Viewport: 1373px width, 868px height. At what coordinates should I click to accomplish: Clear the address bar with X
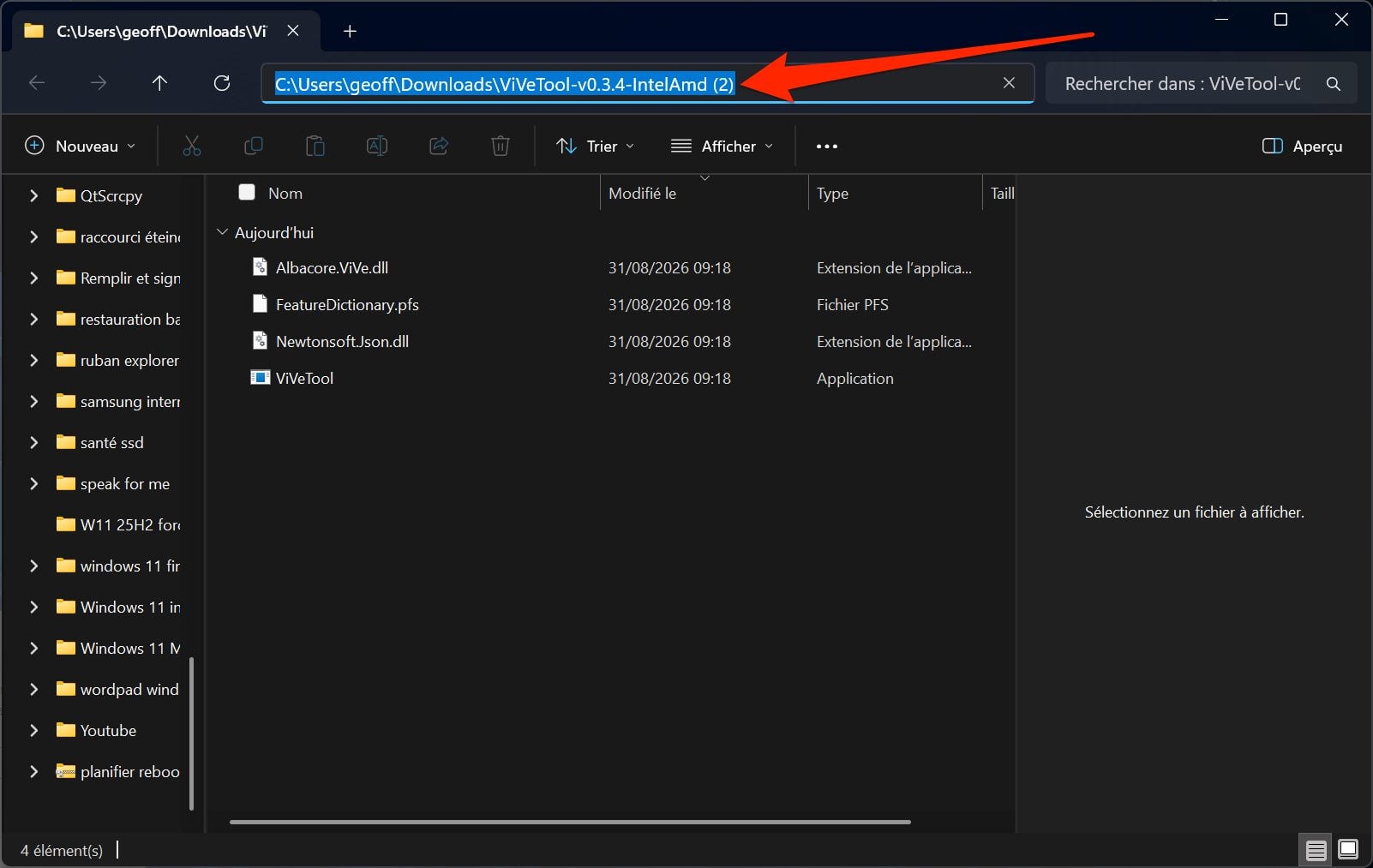1009,83
